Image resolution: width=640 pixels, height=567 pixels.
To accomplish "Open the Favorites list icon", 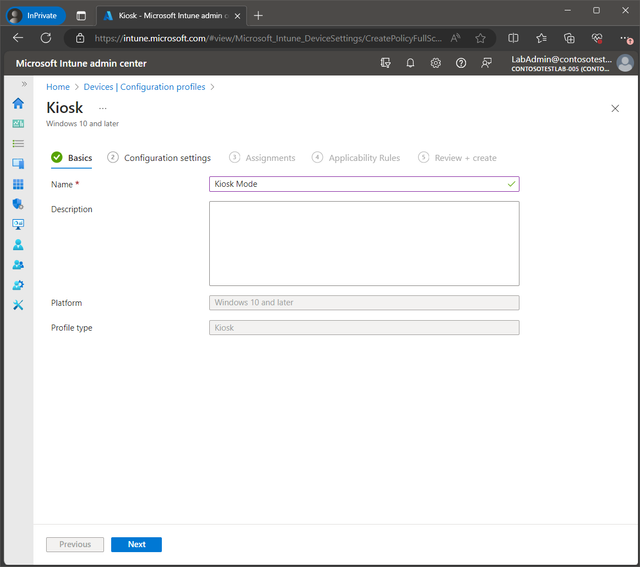I will tap(541, 38).
